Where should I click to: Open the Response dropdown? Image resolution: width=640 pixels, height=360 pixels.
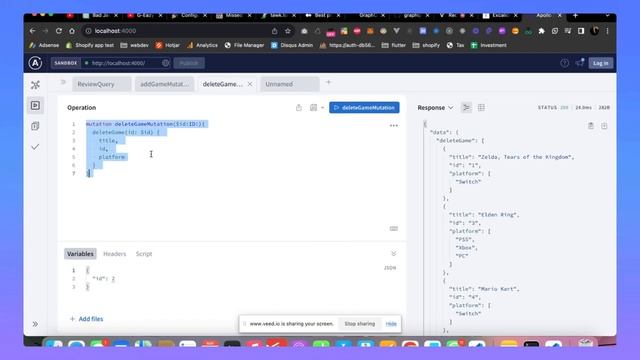point(435,108)
